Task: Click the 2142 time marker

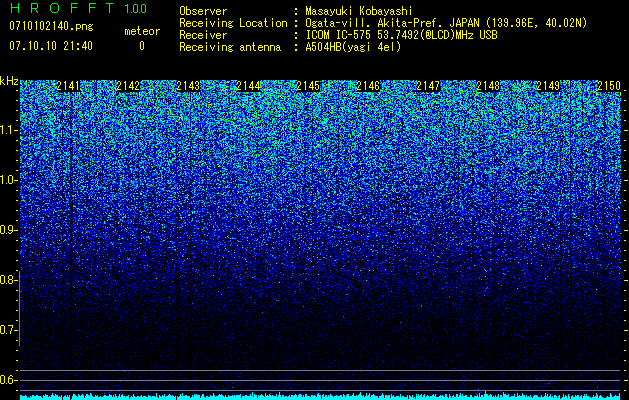Action: coord(128,86)
